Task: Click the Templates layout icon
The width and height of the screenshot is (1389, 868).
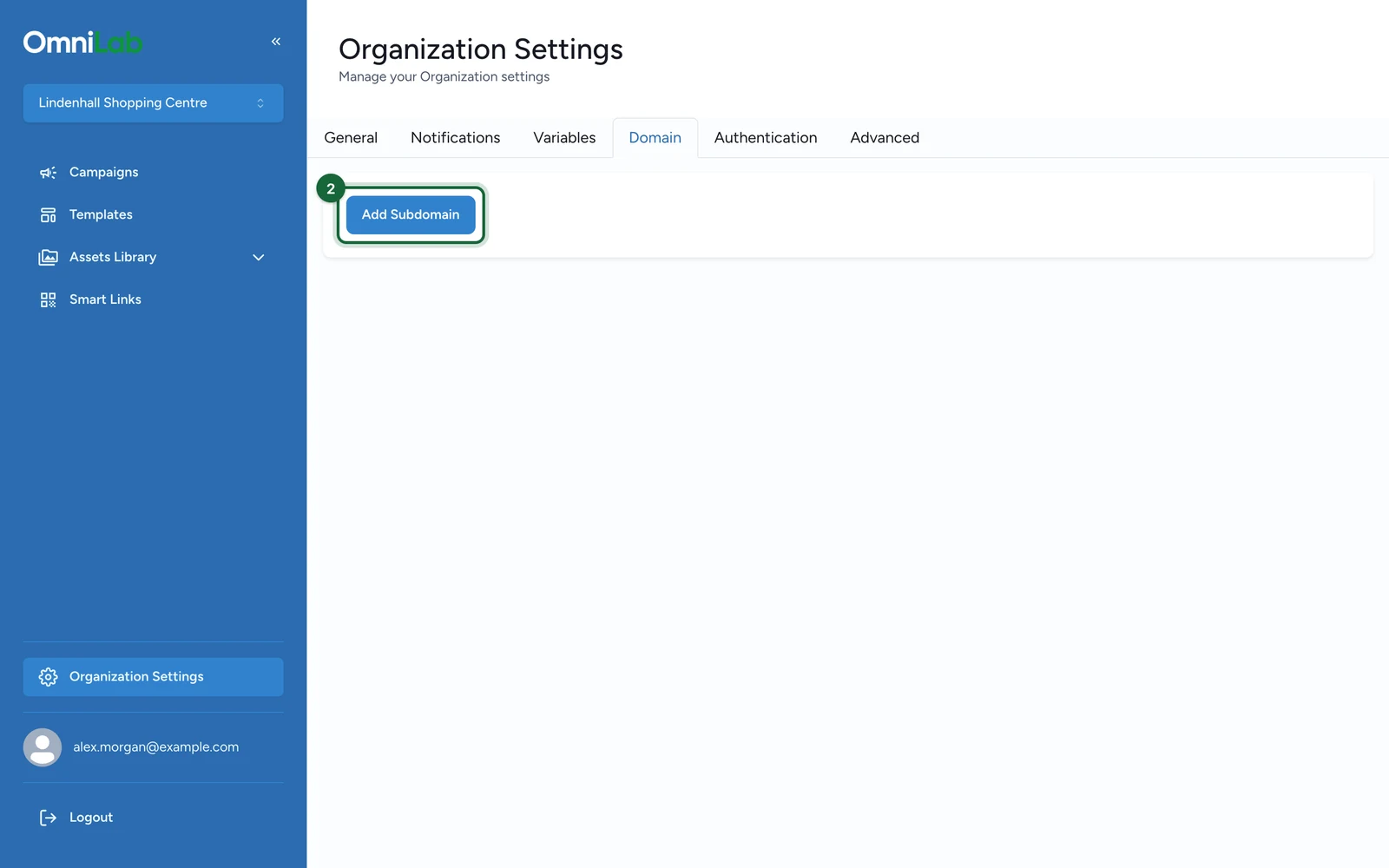Action: 48,215
